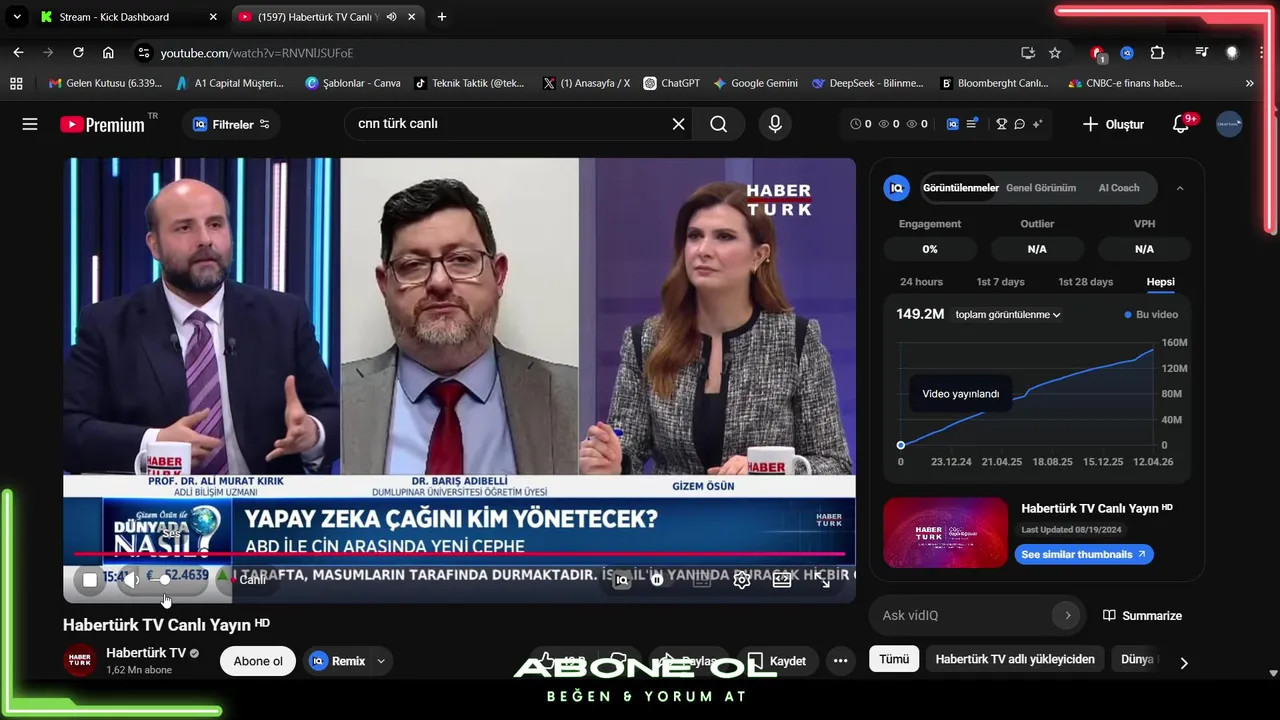Click the vidIQ list icon in header
Image resolution: width=1280 pixels, height=720 pixels.
972,124
